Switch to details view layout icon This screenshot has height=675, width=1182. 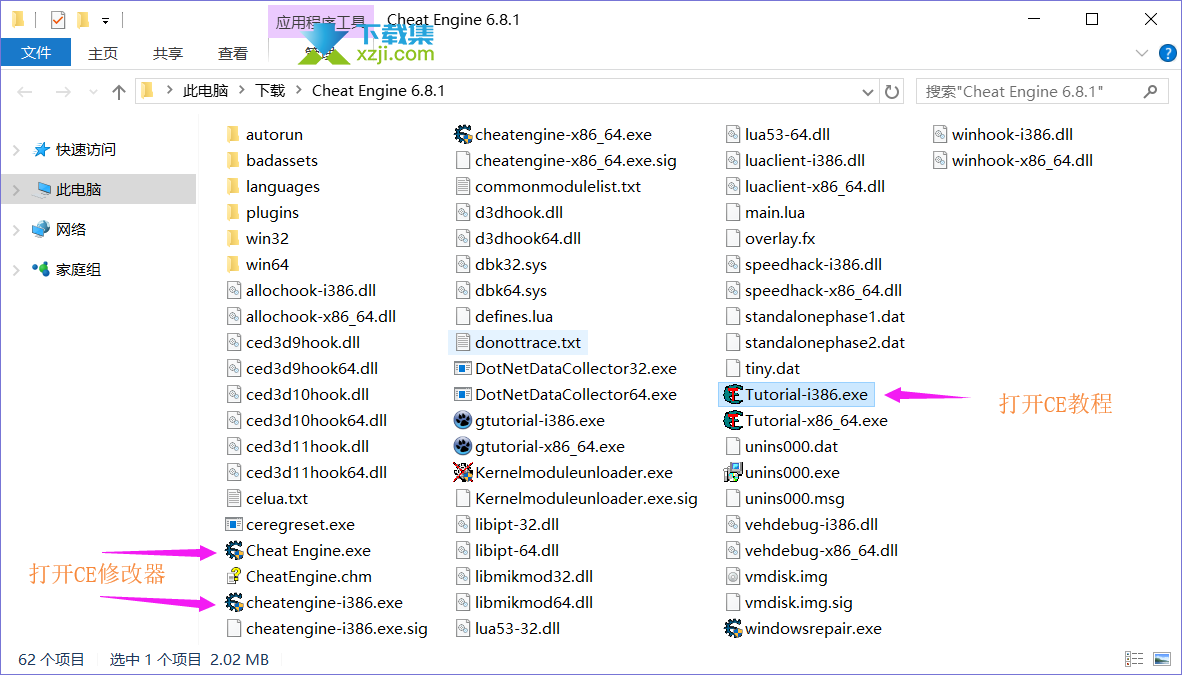tap(1134, 659)
